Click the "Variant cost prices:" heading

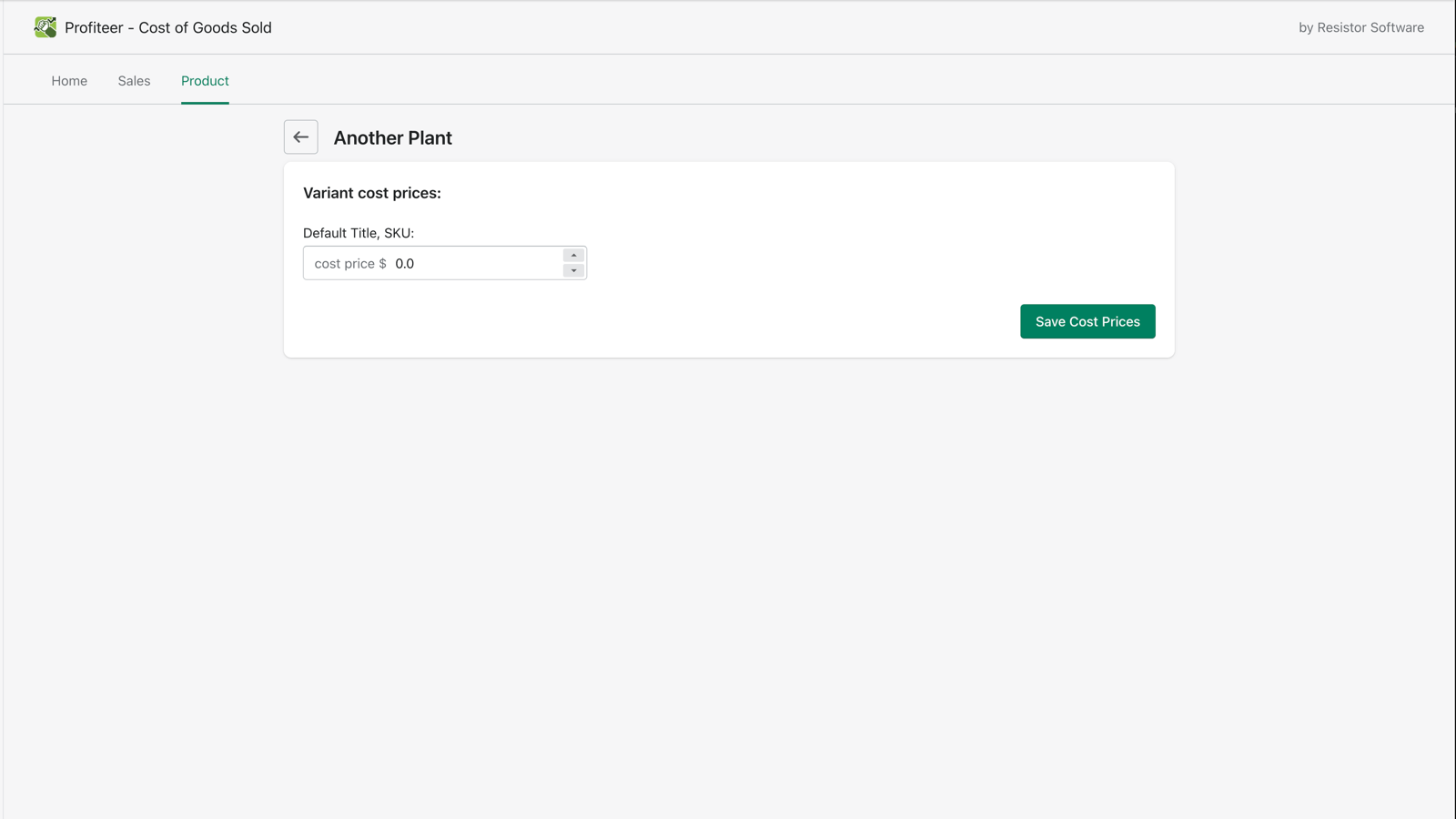[371, 193]
